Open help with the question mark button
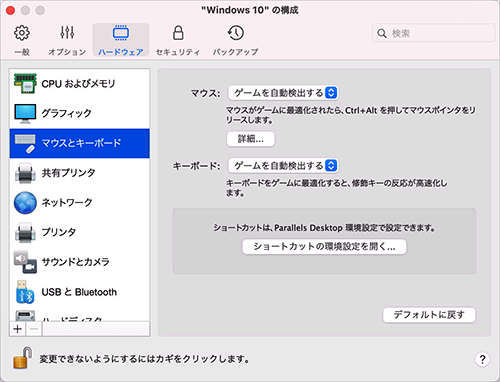The width and height of the screenshot is (500, 382). [482, 359]
